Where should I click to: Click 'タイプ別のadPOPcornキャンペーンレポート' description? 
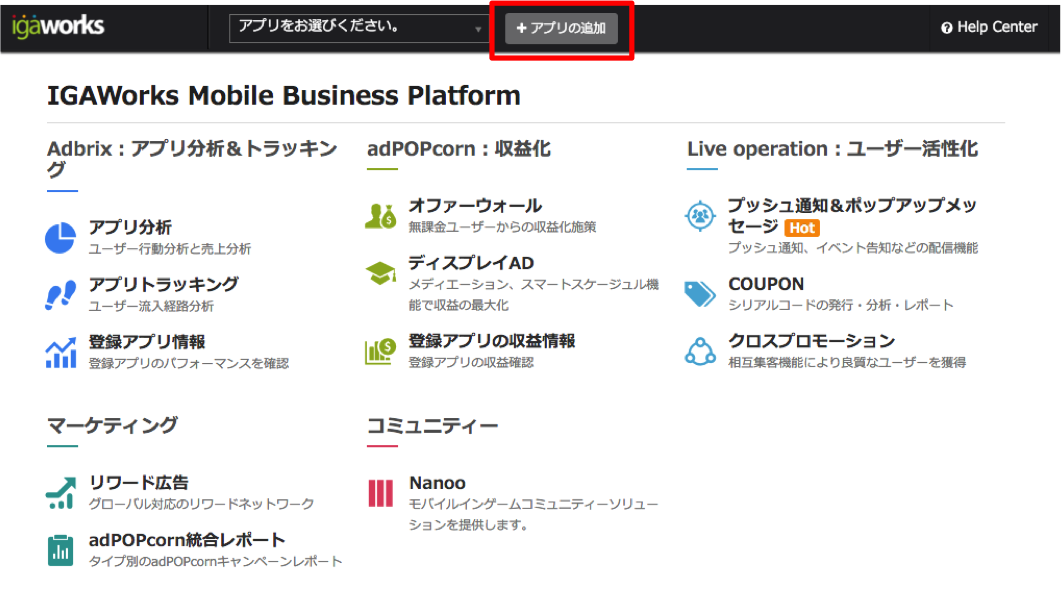(x=215, y=561)
